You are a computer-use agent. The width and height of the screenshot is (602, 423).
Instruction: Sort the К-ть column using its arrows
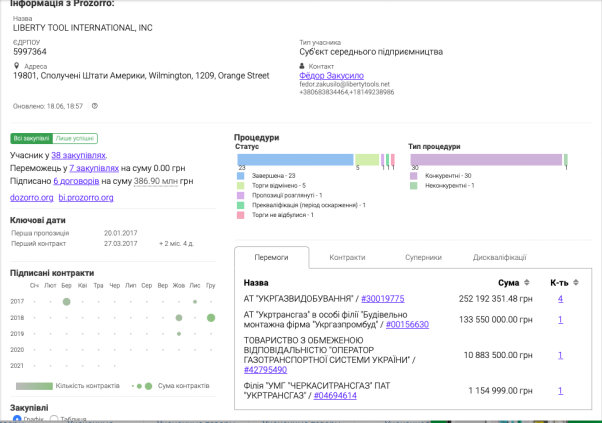click(x=581, y=283)
